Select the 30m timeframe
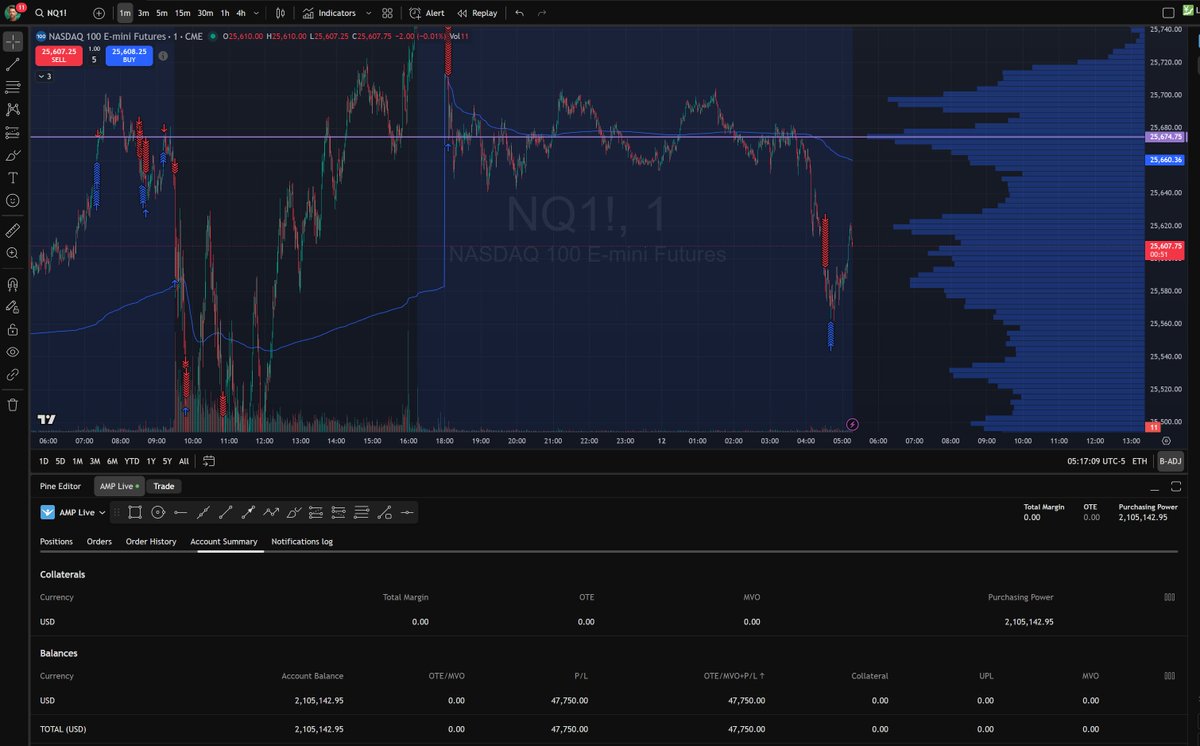The height and width of the screenshot is (746, 1200). point(205,13)
